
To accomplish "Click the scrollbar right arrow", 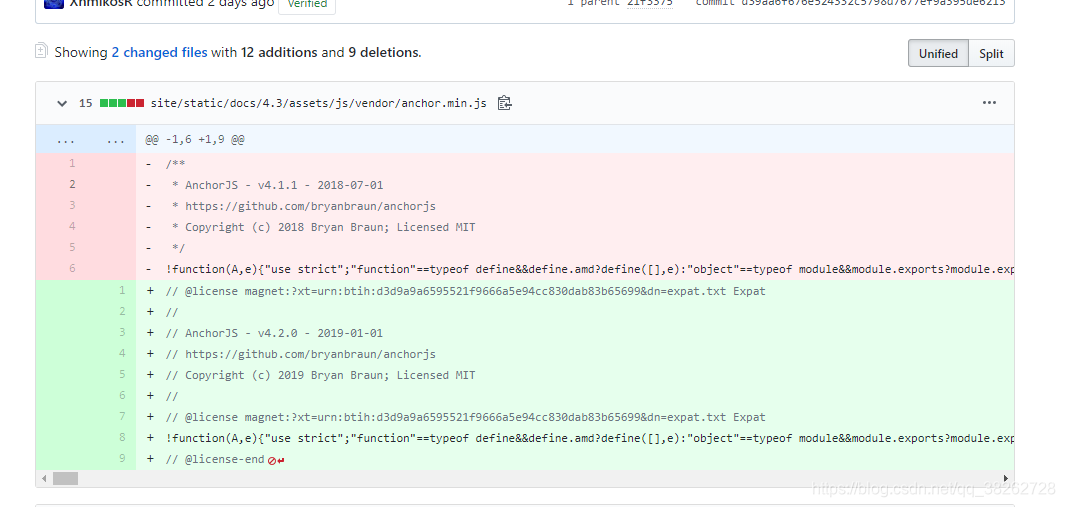I will 1006,478.
